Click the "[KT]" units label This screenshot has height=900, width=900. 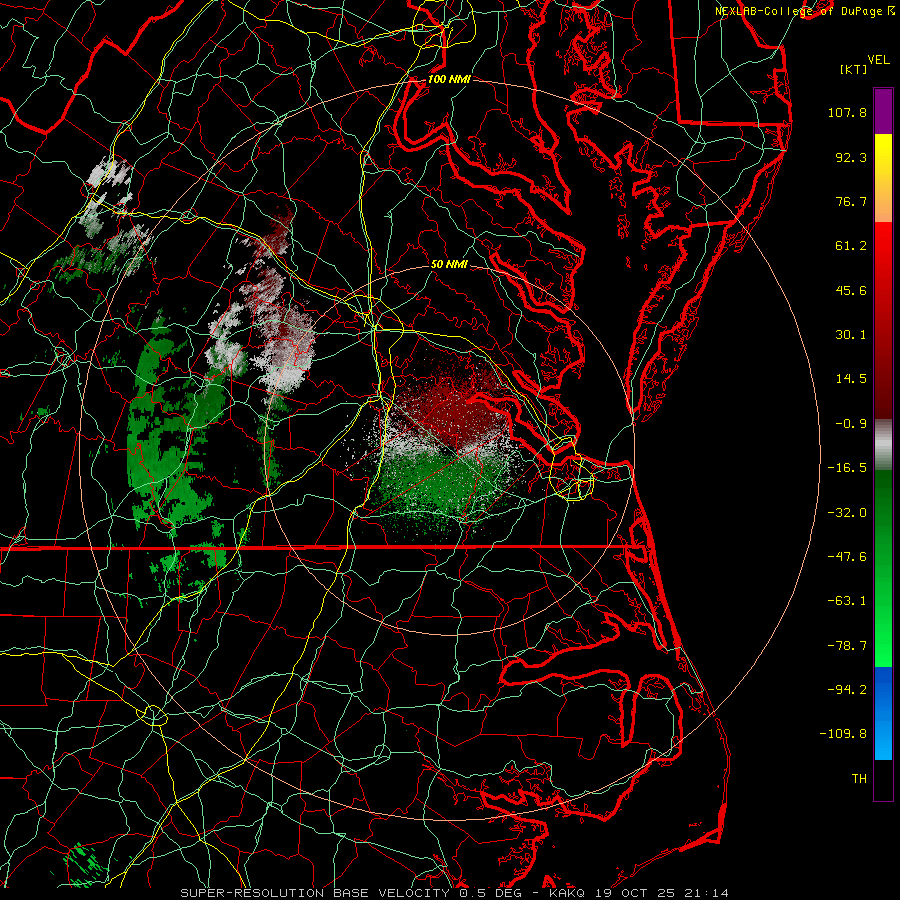point(853,69)
